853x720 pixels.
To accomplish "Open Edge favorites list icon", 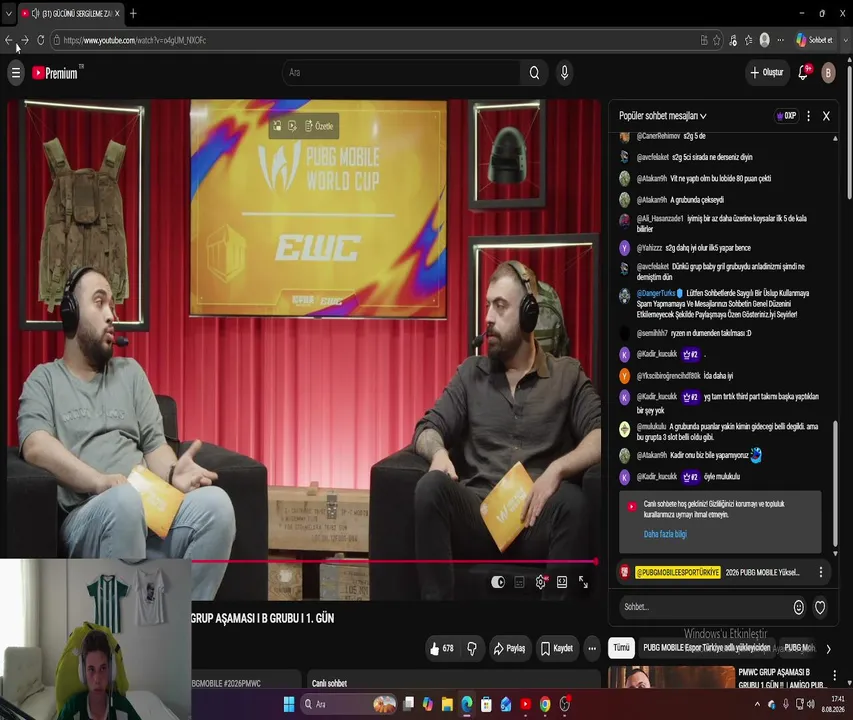I will [749, 40].
